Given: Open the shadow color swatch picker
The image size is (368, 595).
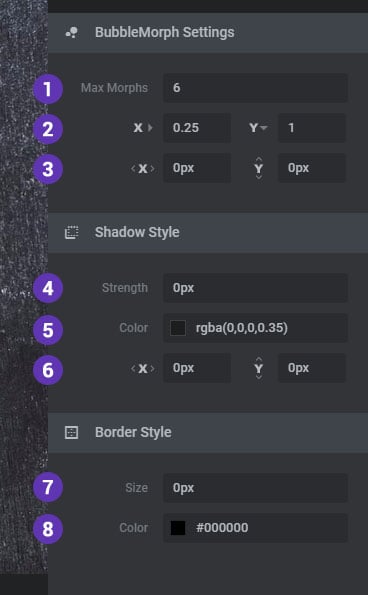Looking at the screenshot, I should coord(178,328).
